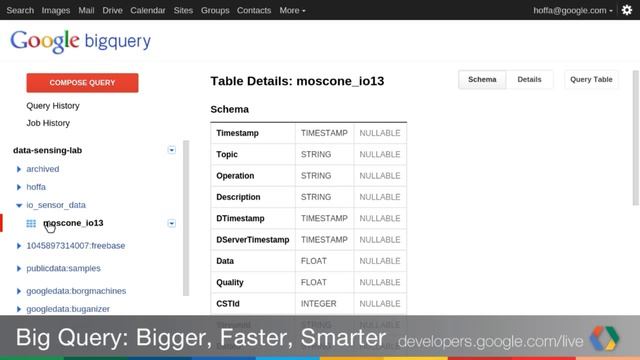
Task: Expand 1045897314007:freebase dataset arrow
Action: [x=19, y=246]
